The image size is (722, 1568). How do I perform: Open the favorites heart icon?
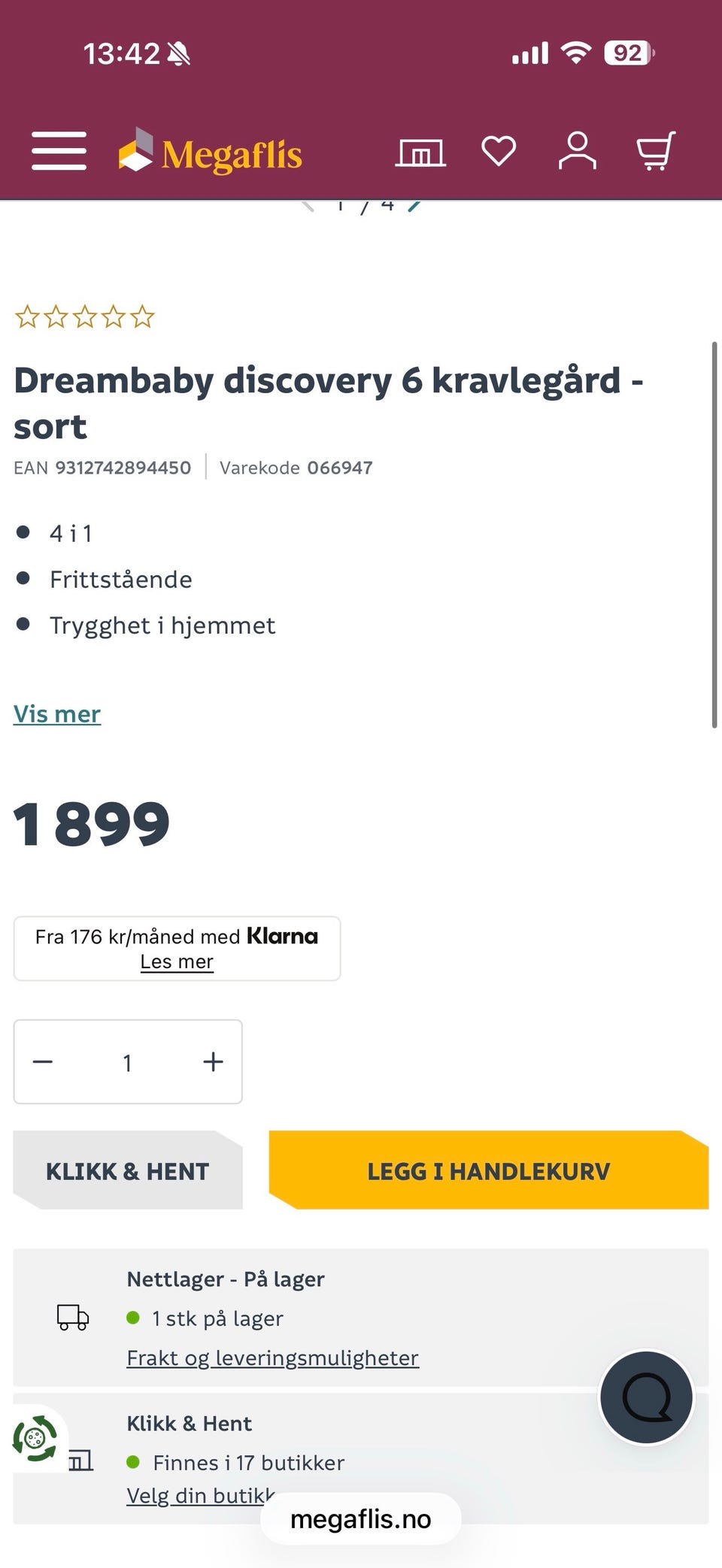click(499, 151)
